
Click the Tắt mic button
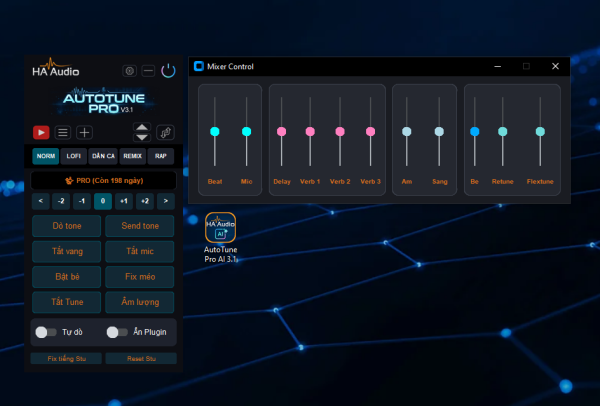140,251
